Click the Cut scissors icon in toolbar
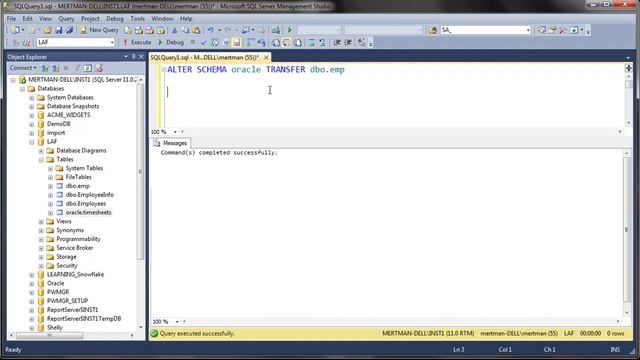This screenshot has height=360, width=640. pos(175,30)
